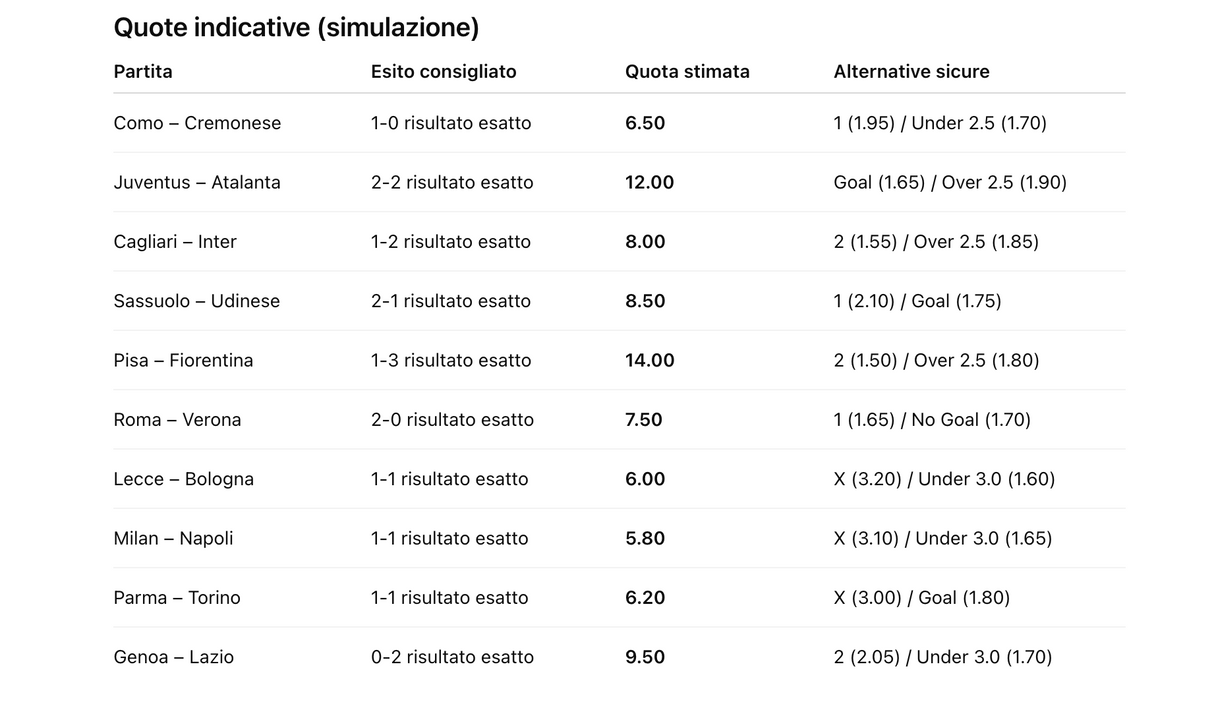Screen dimensions: 1214x712
Task: Click the 12.00 quota for Juventus – Atalanta
Action: (x=649, y=182)
